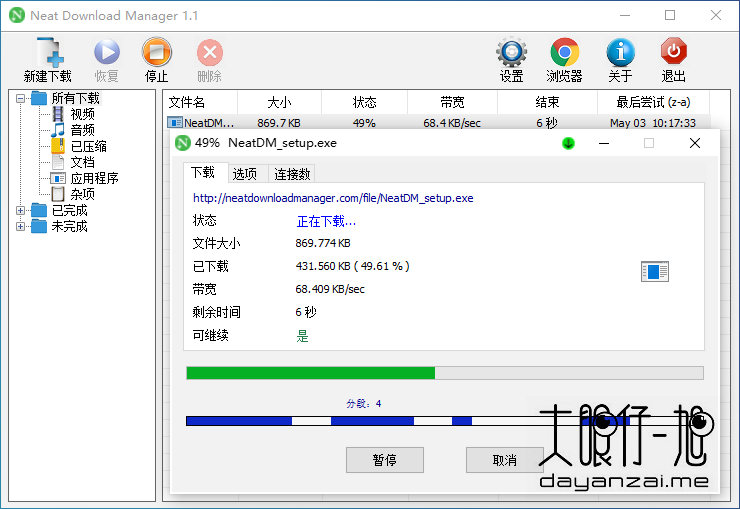
Task: Minimize the NeatDM_setup.exe progress dialog
Action: pyautogui.click(x=604, y=143)
